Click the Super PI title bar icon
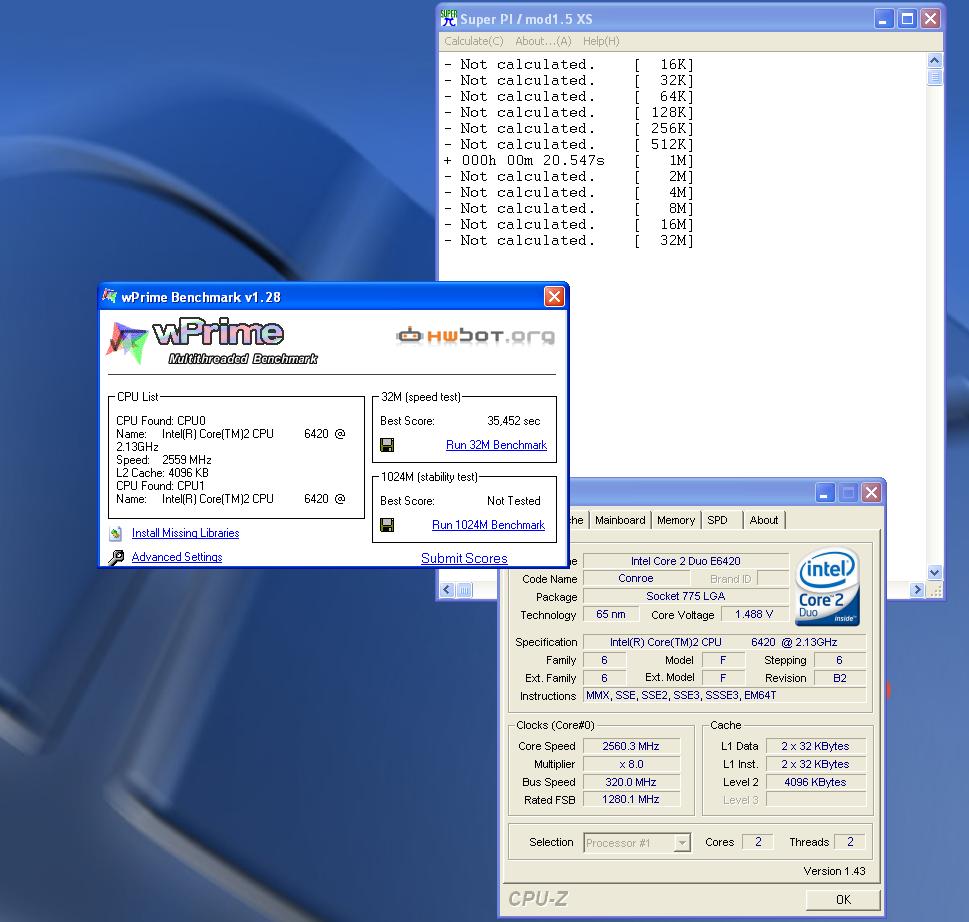Viewport: 969px width, 922px height. click(449, 19)
